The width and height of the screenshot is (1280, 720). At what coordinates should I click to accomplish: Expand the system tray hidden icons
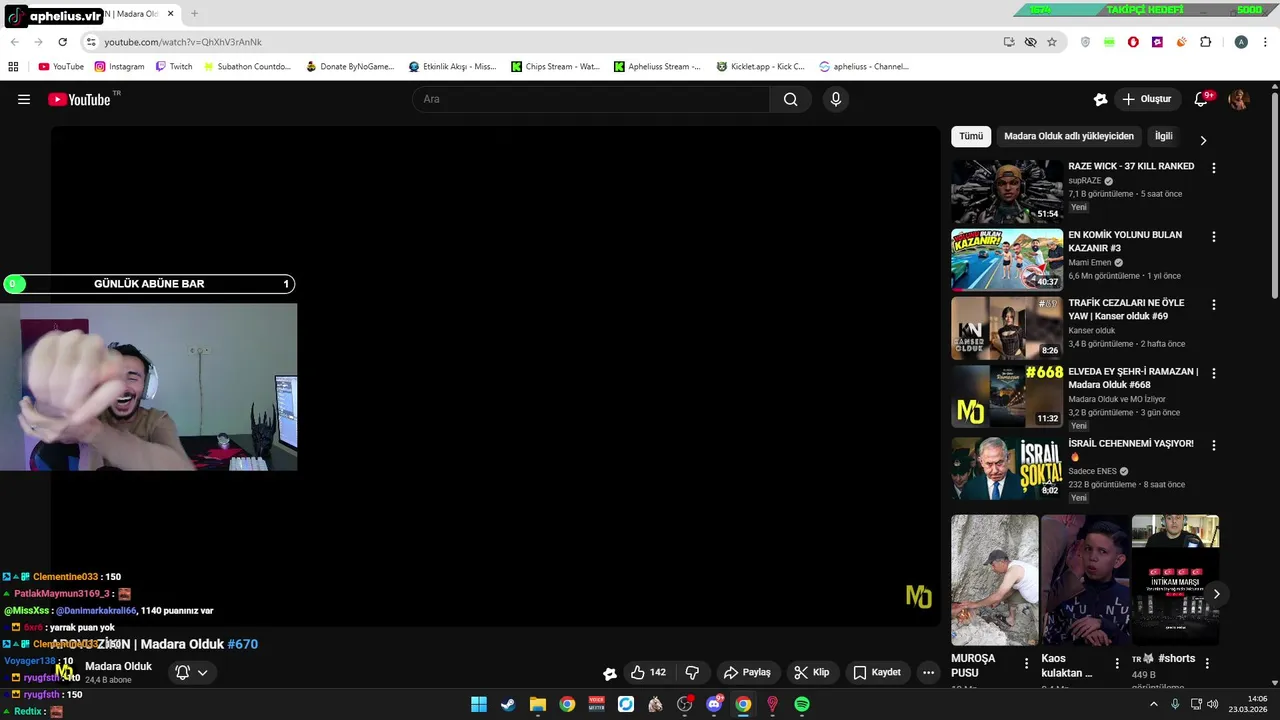click(1153, 704)
